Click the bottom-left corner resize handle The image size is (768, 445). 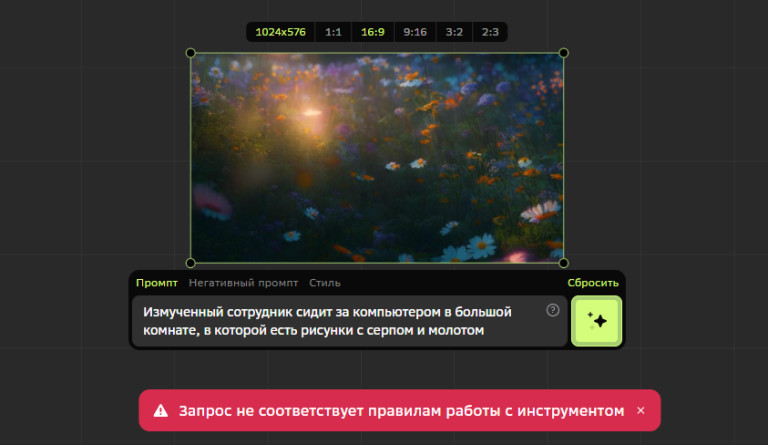coord(190,263)
